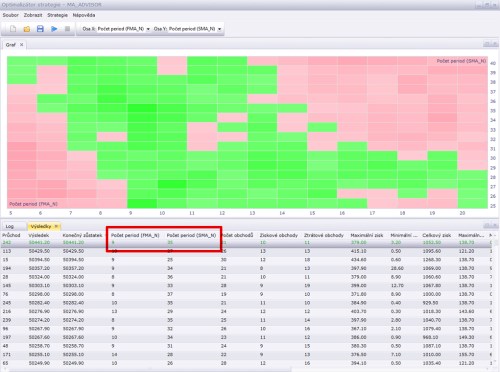Select result row with Průchod 239
The height and width of the screenshot is (372, 500).
(x=247, y=320)
